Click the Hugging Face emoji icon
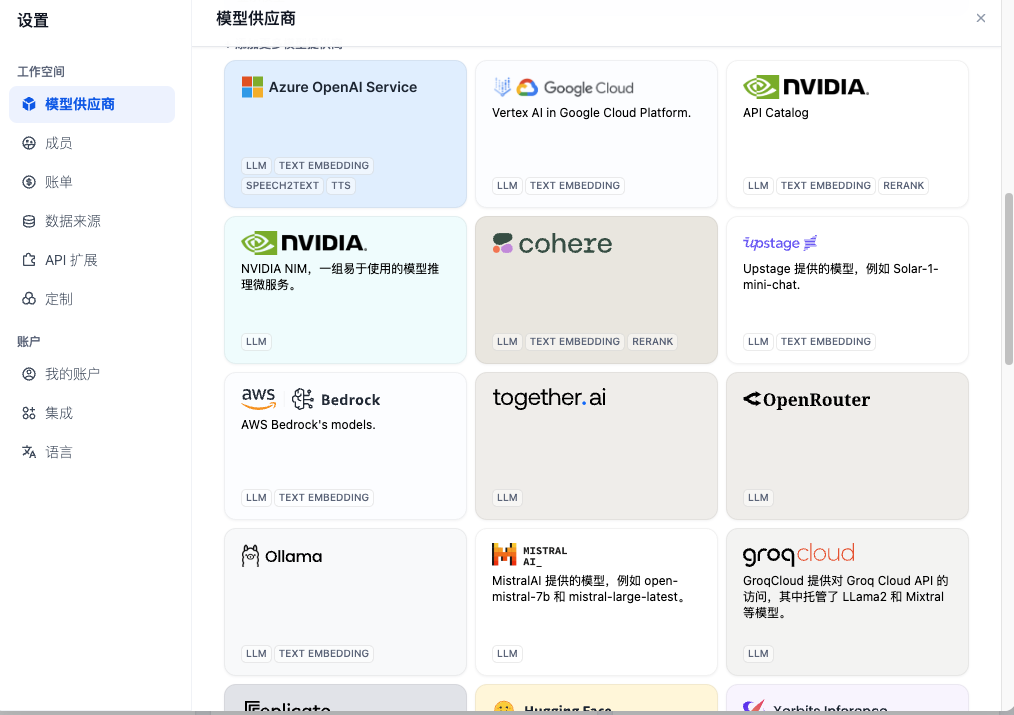 pos(504,708)
